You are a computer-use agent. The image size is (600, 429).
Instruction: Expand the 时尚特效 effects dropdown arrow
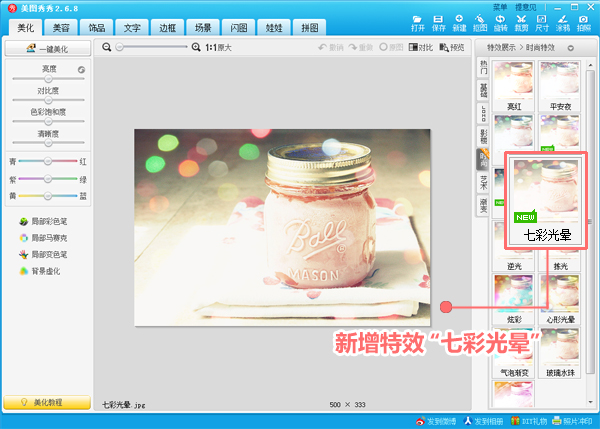point(570,47)
